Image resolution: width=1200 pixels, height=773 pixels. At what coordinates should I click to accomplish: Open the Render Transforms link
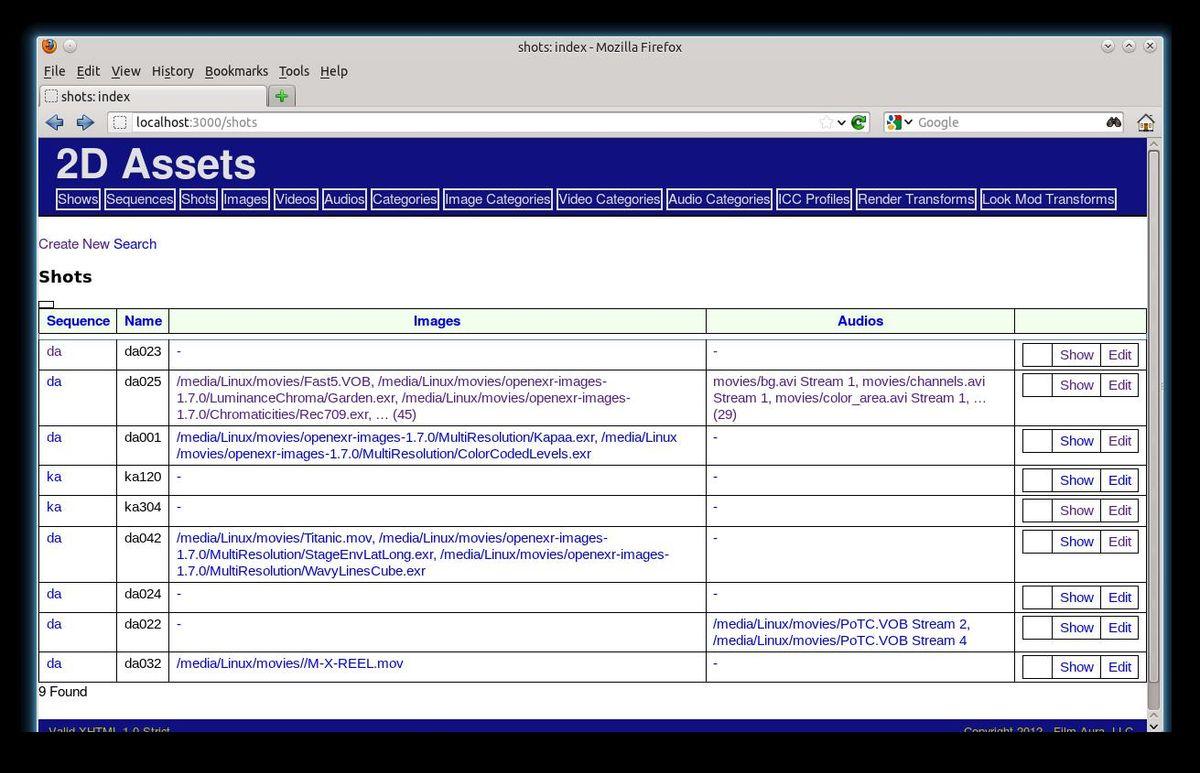[916, 199]
